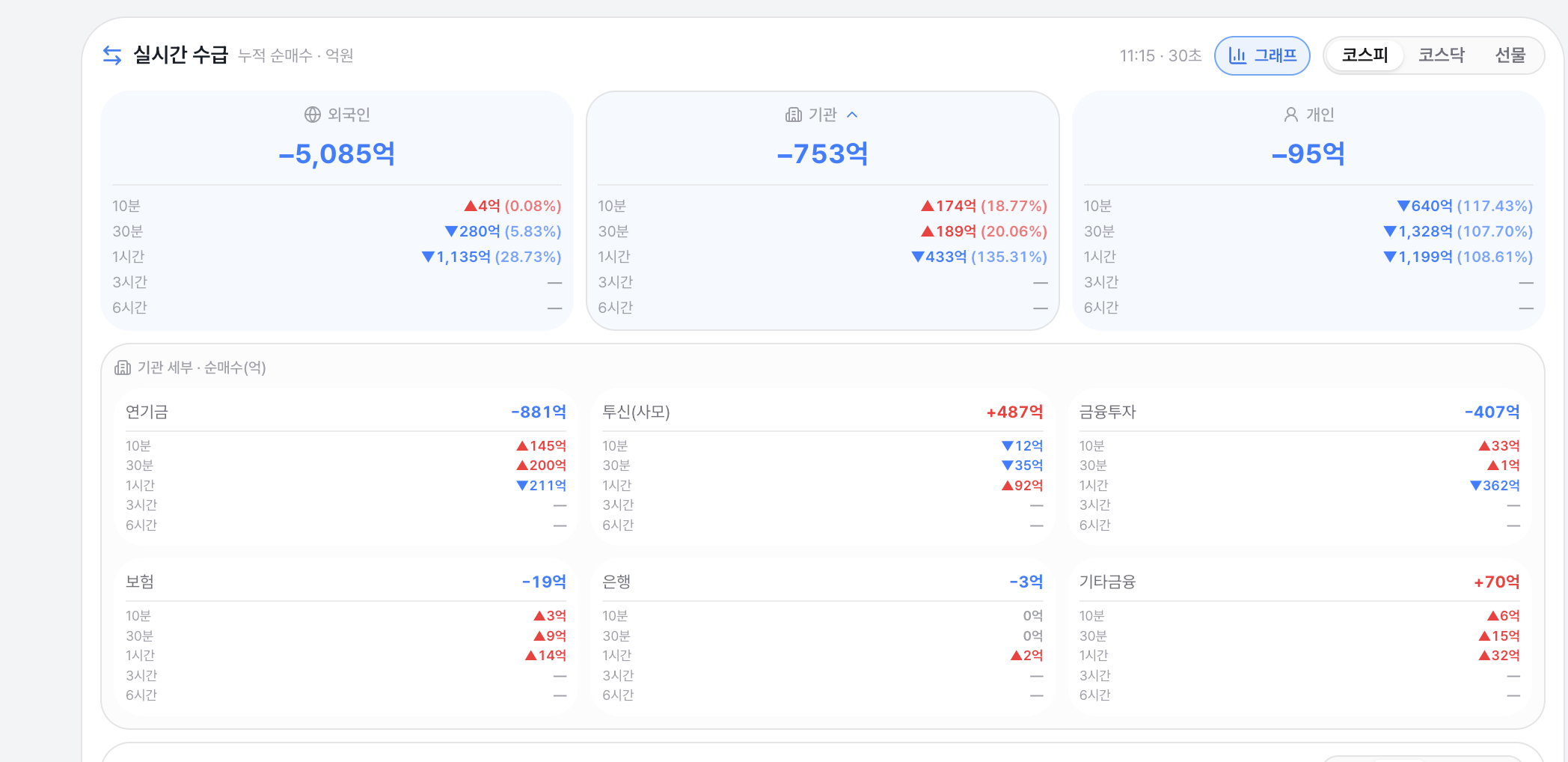Click the swap arrows icon beside 실시간 수급
1568x762 pixels.
click(x=112, y=55)
